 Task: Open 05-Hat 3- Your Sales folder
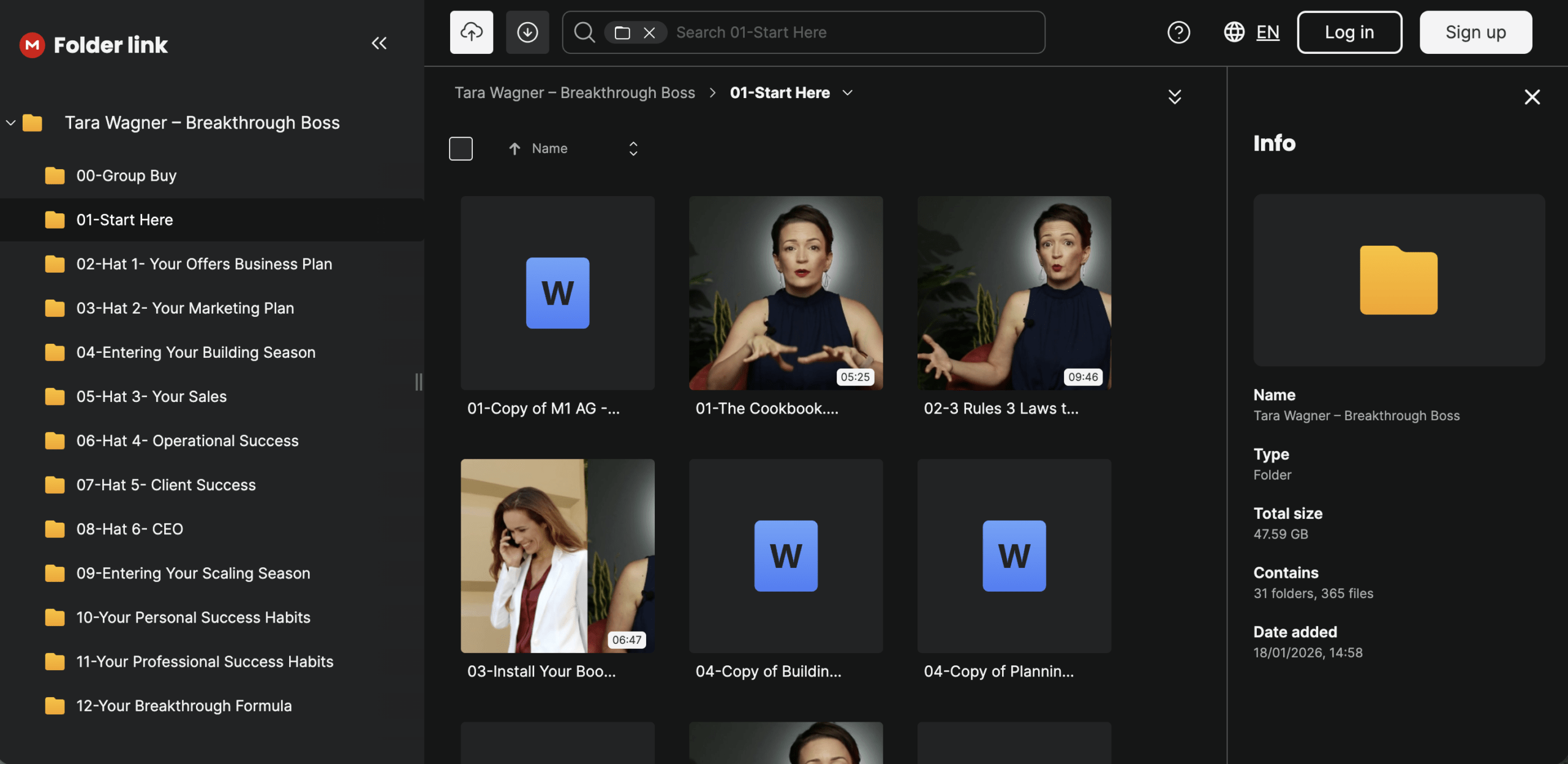click(151, 396)
